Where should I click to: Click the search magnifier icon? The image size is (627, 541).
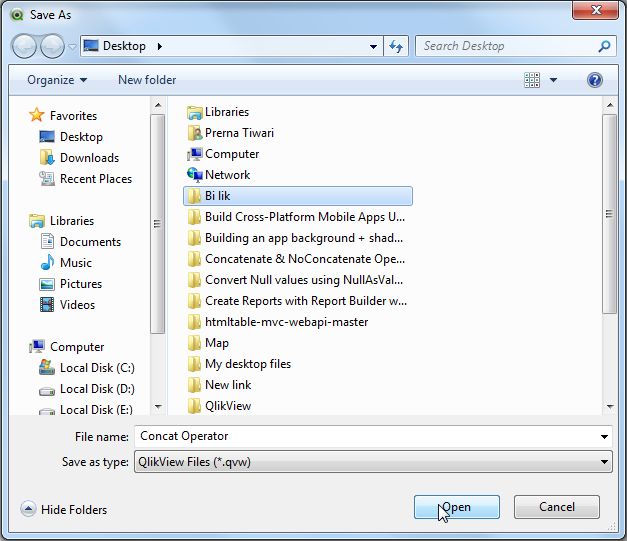604,46
